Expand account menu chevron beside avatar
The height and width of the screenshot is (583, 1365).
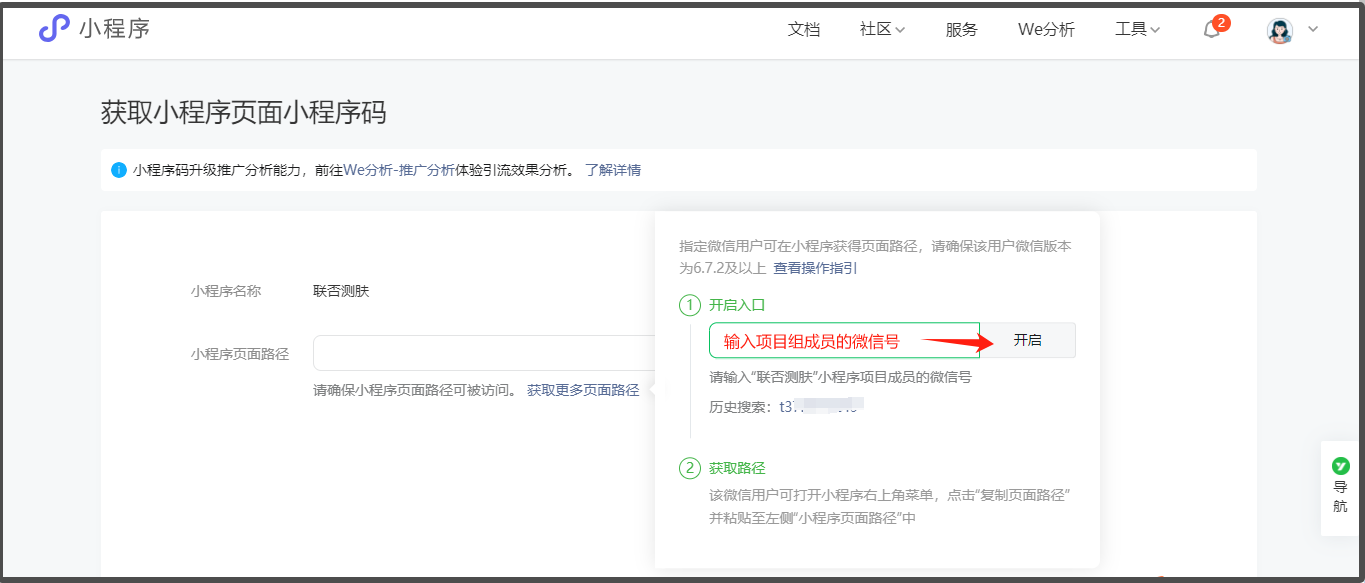pyautogui.click(x=1313, y=29)
